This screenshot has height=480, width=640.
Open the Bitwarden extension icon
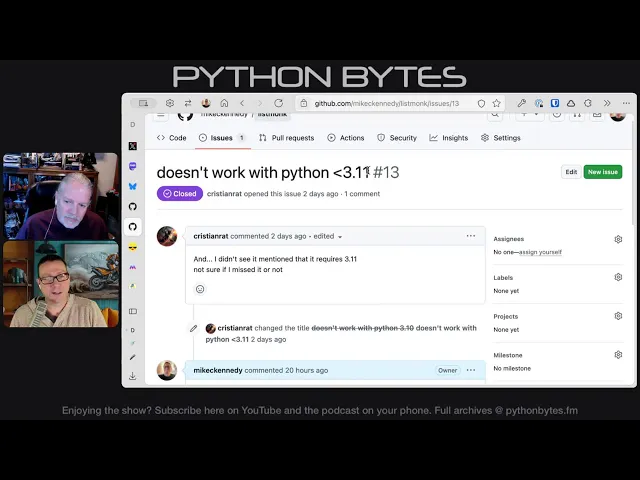coord(555,103)
